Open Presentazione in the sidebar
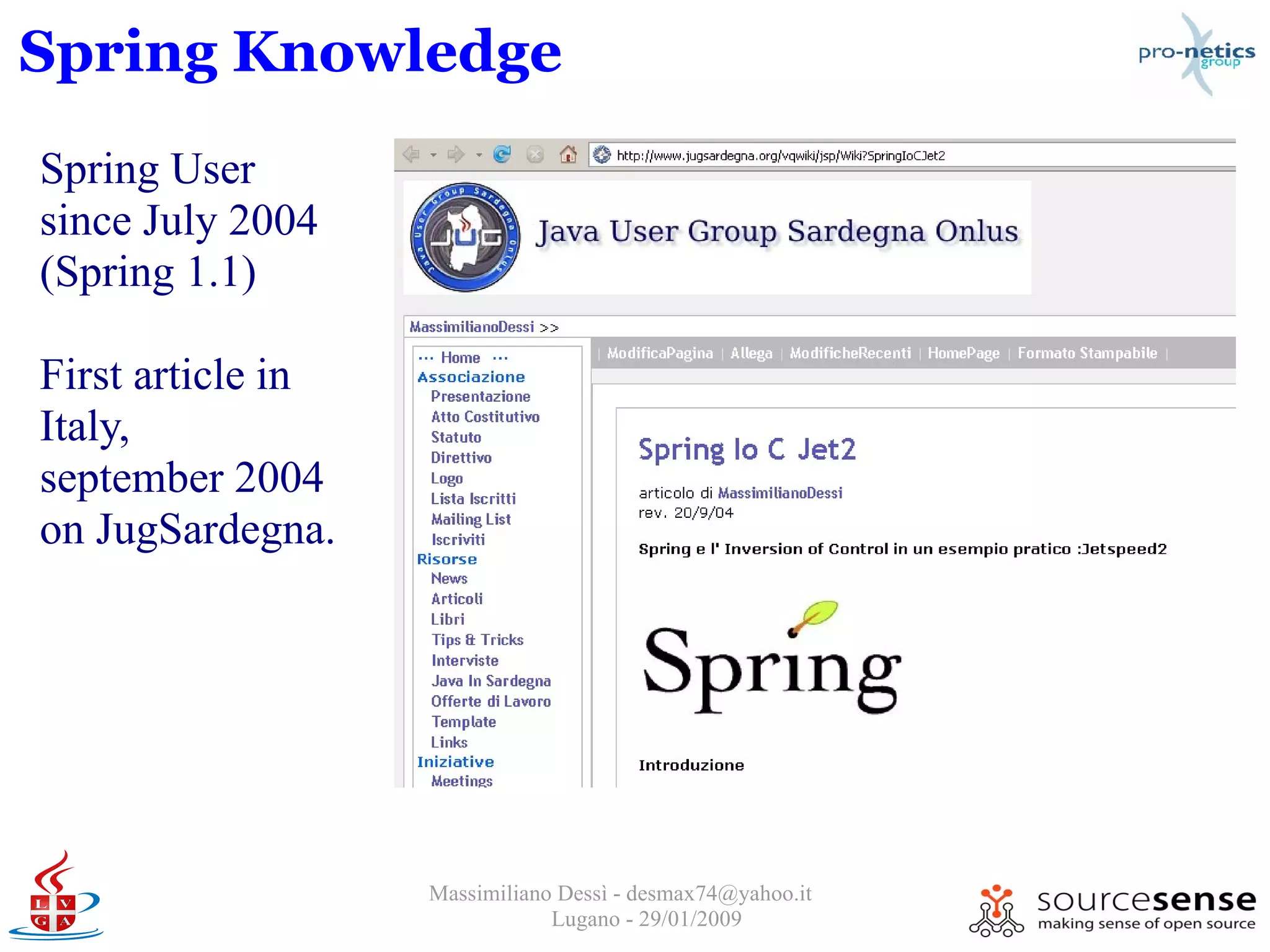Screen dimensions: 1270x952 tap(481, 396)
